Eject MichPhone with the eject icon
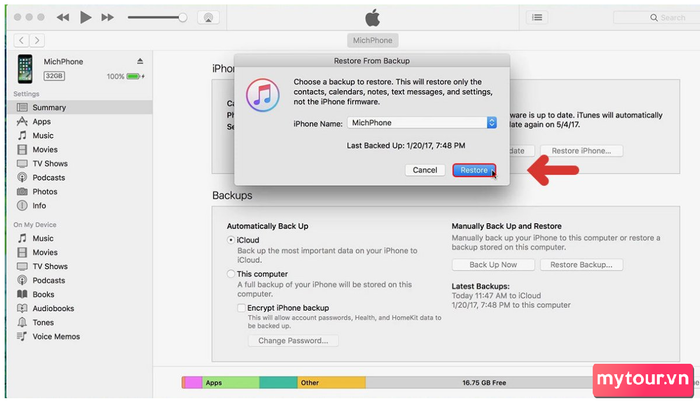700x405 pixels. pos(140,61)
